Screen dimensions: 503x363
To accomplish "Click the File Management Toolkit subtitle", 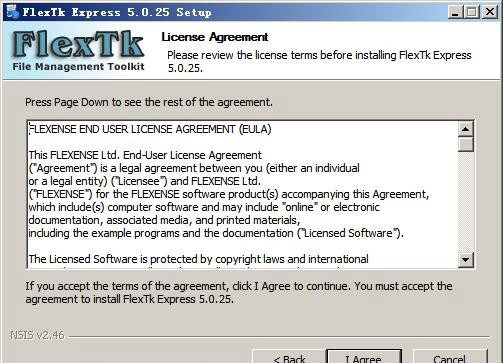I will (79, 67).
